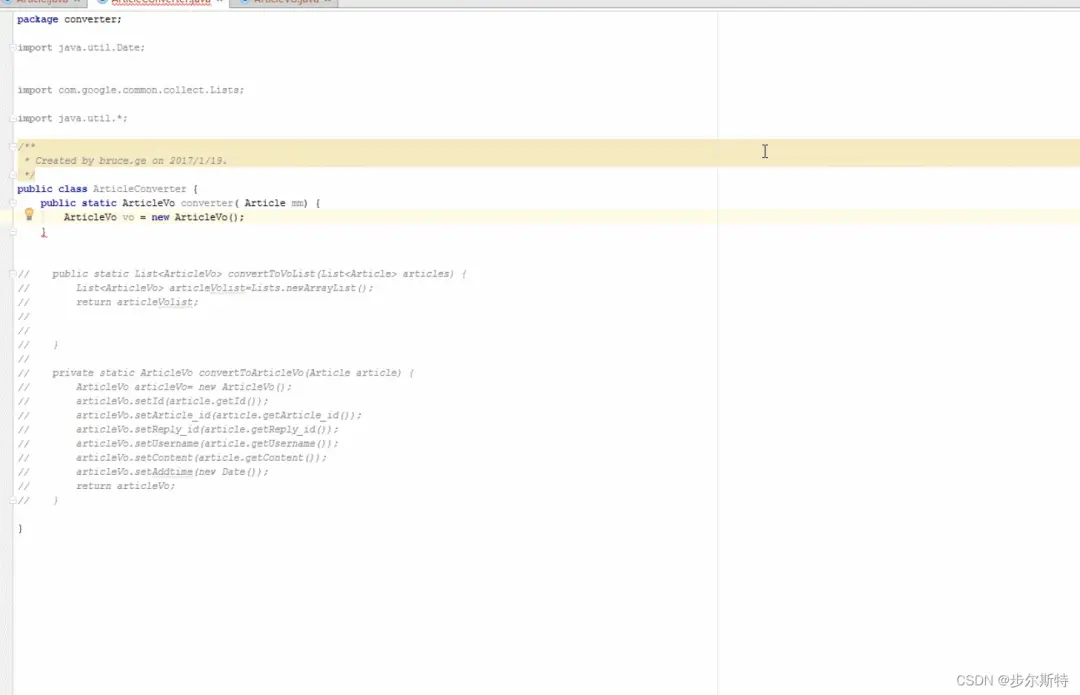Select the ArticleVo.java tab
The image size is (1080, 695).
pos(286,2)
